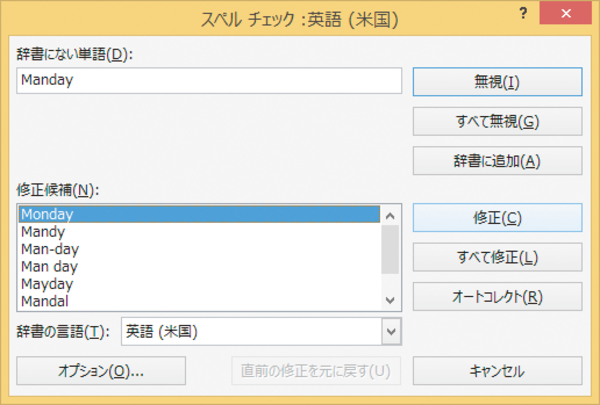Click inside the Manday word field
Viewport: 600px width, 405px height.
click(x=209, y=81)
